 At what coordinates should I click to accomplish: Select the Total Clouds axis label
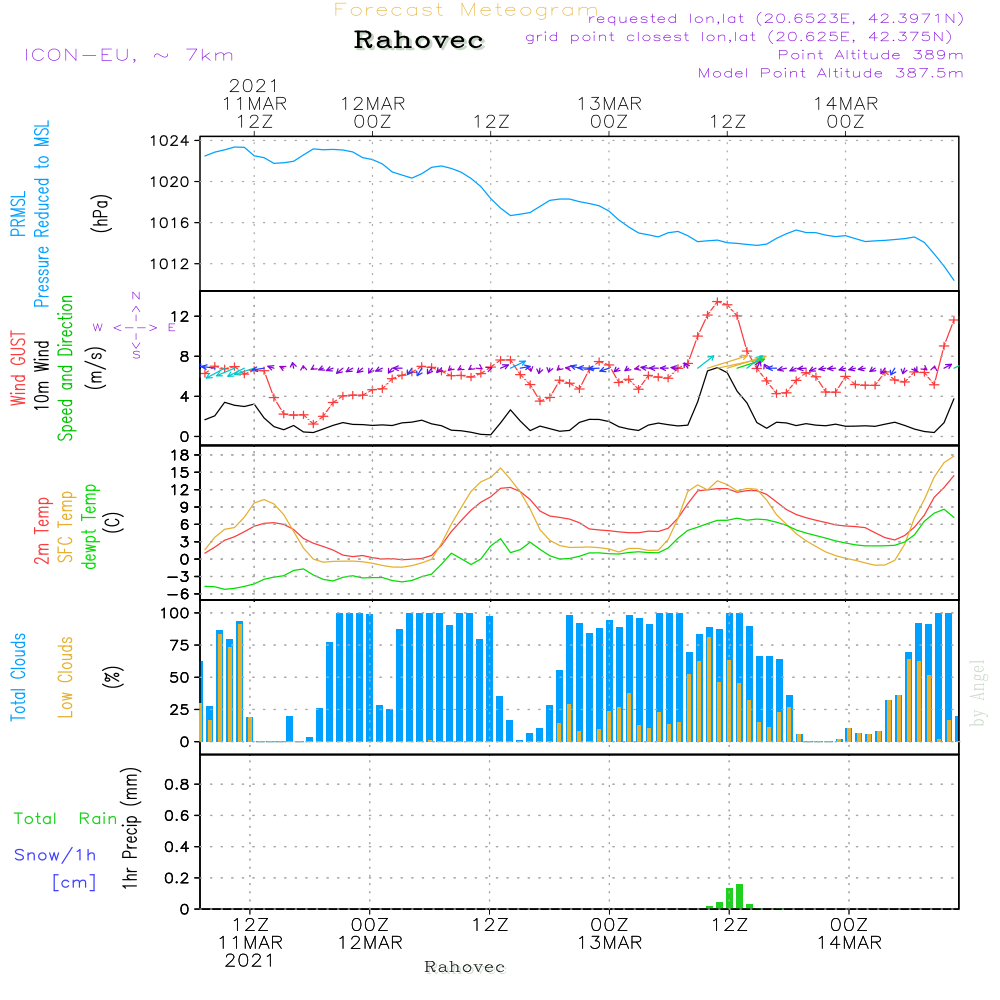[x=17, y=677]
